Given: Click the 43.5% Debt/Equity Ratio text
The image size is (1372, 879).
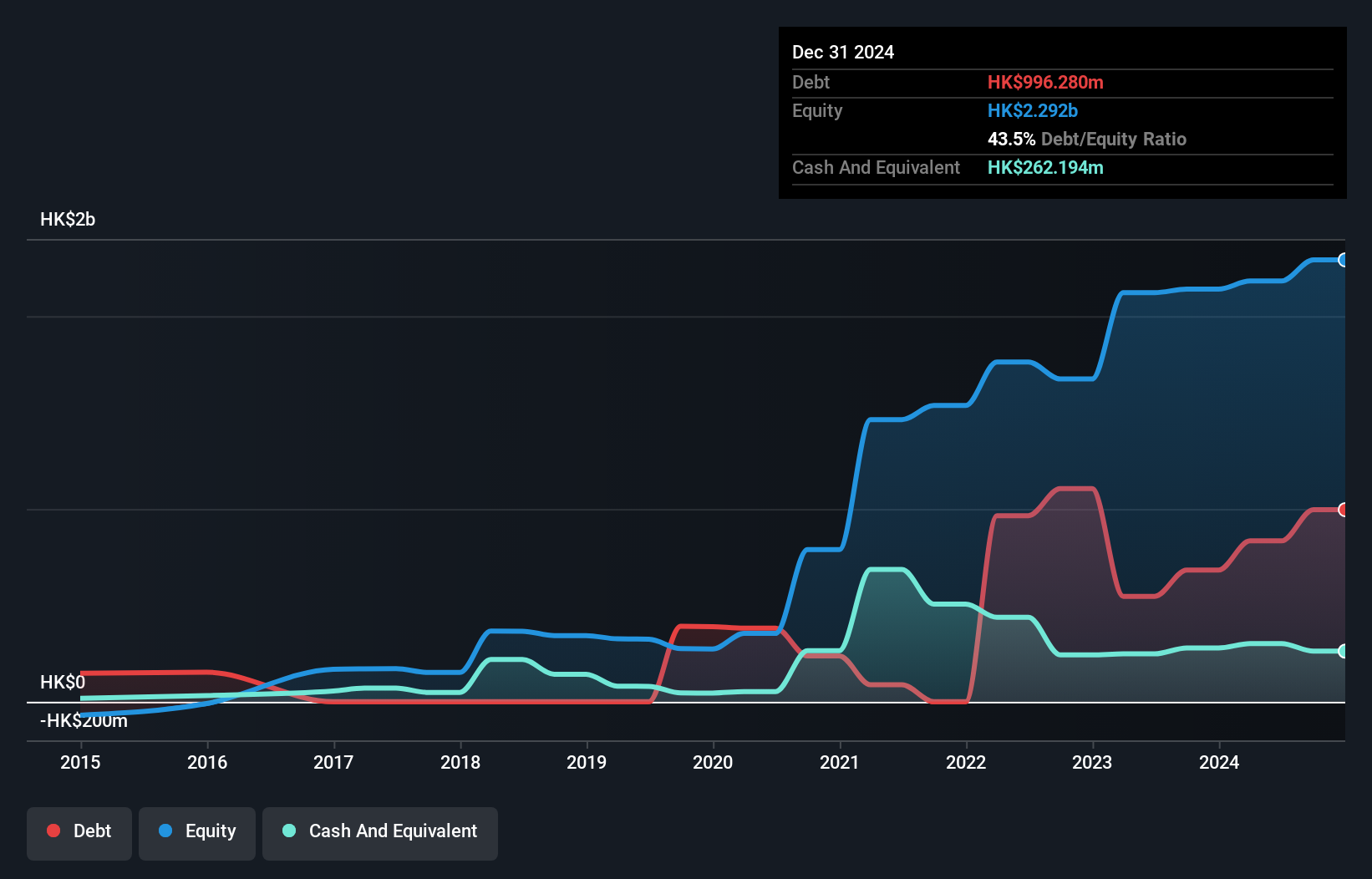Looking at the screenshot, I should (x=1086, y=140).
